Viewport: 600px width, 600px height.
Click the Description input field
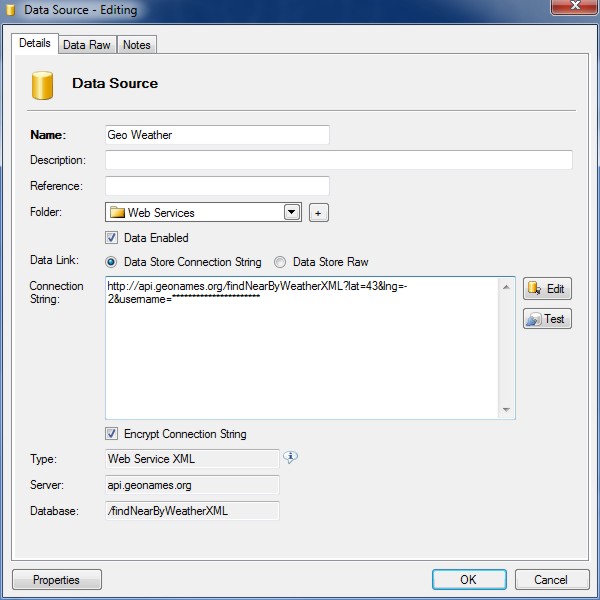[338, 160]
